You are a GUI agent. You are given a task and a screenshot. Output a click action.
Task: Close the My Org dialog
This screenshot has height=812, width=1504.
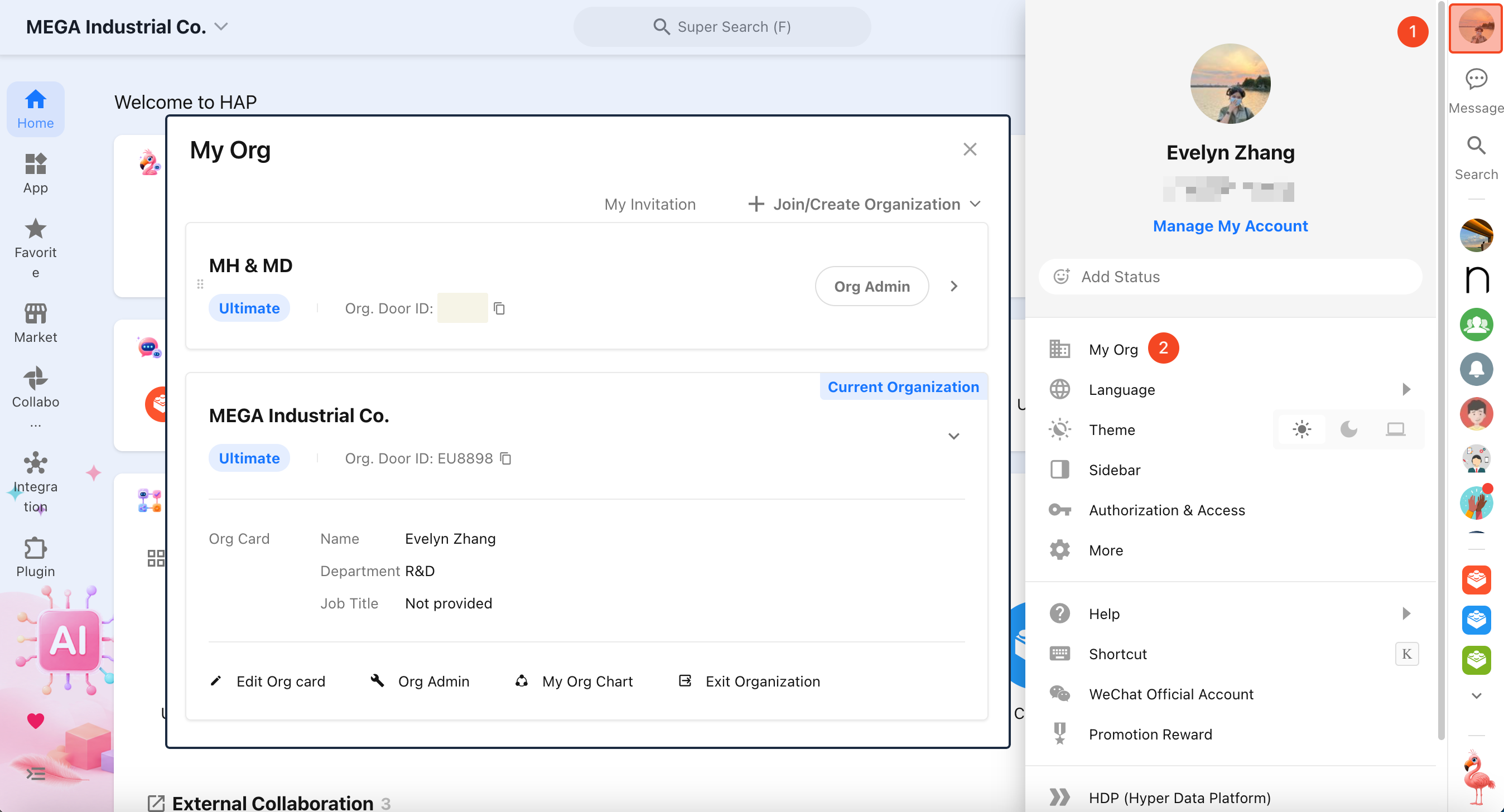[x=970, y=149]
